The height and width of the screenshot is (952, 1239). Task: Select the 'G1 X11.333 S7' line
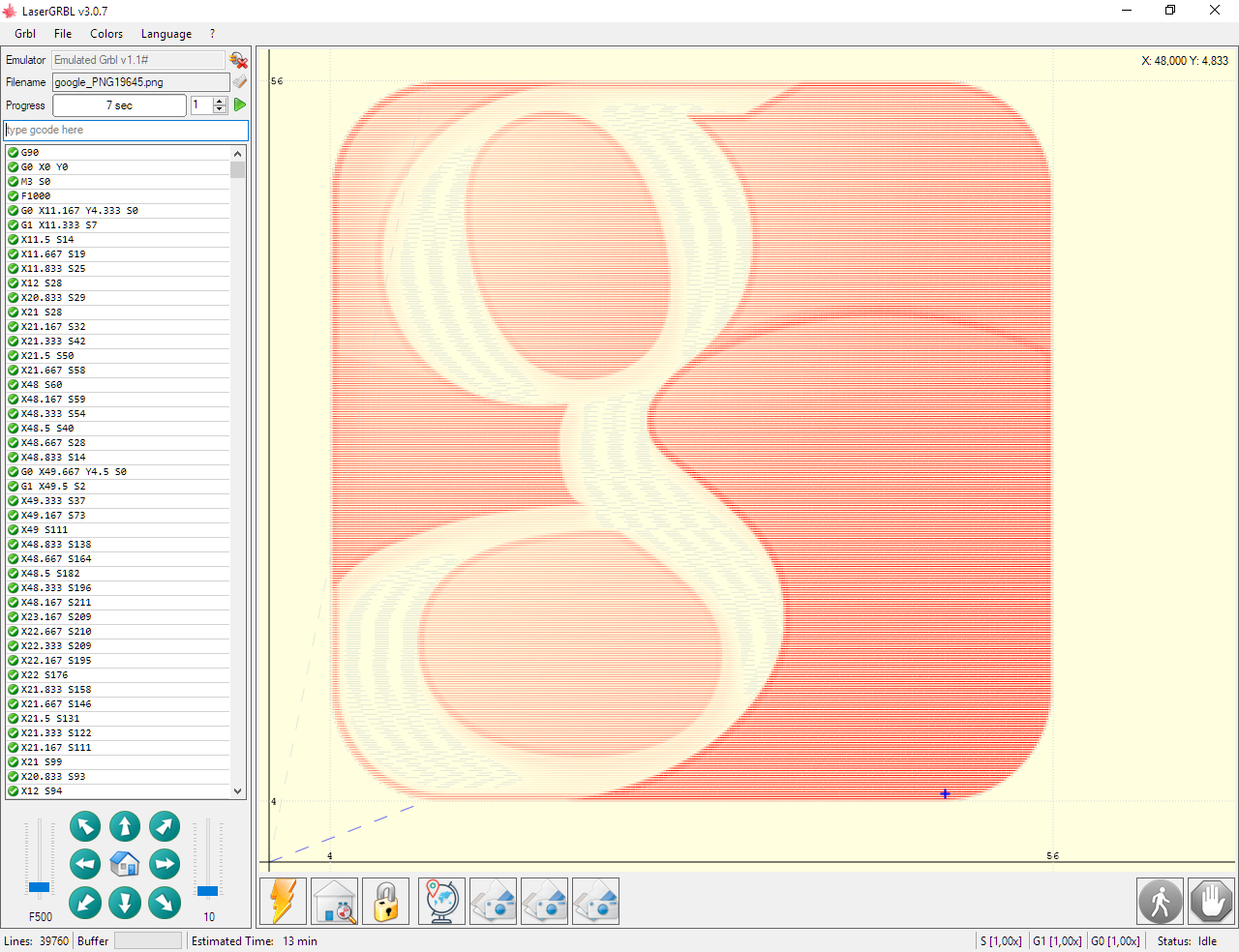tap(118, 225)
